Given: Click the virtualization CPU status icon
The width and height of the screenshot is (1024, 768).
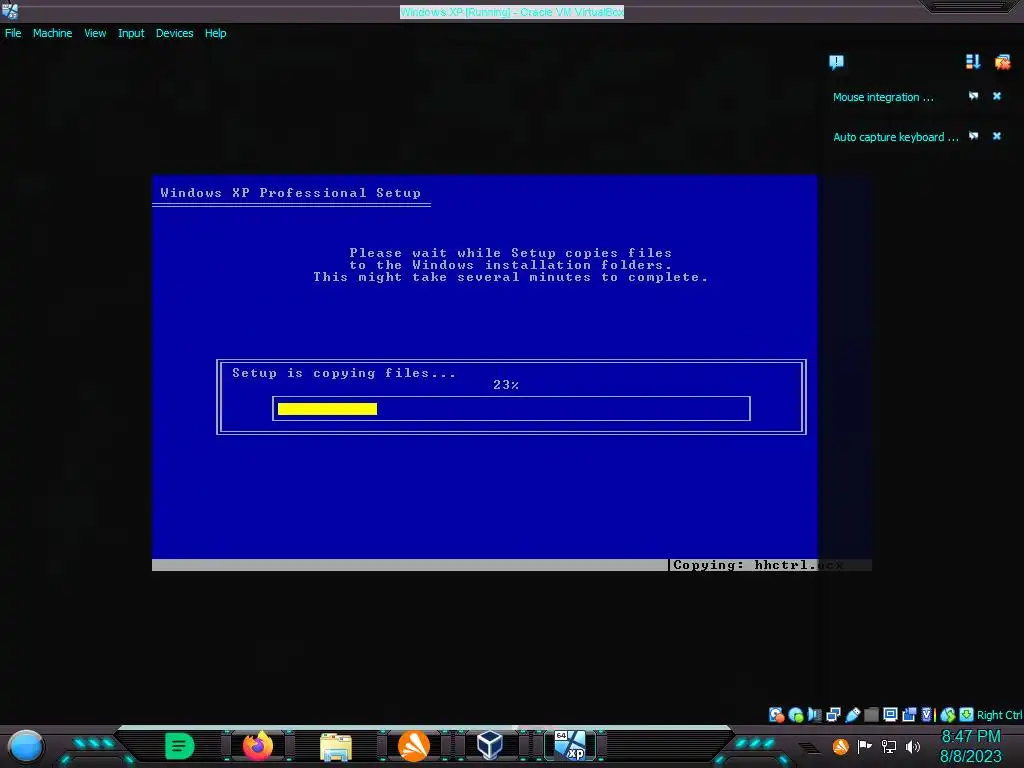Looking at the screenshot, I should (927, 715).
